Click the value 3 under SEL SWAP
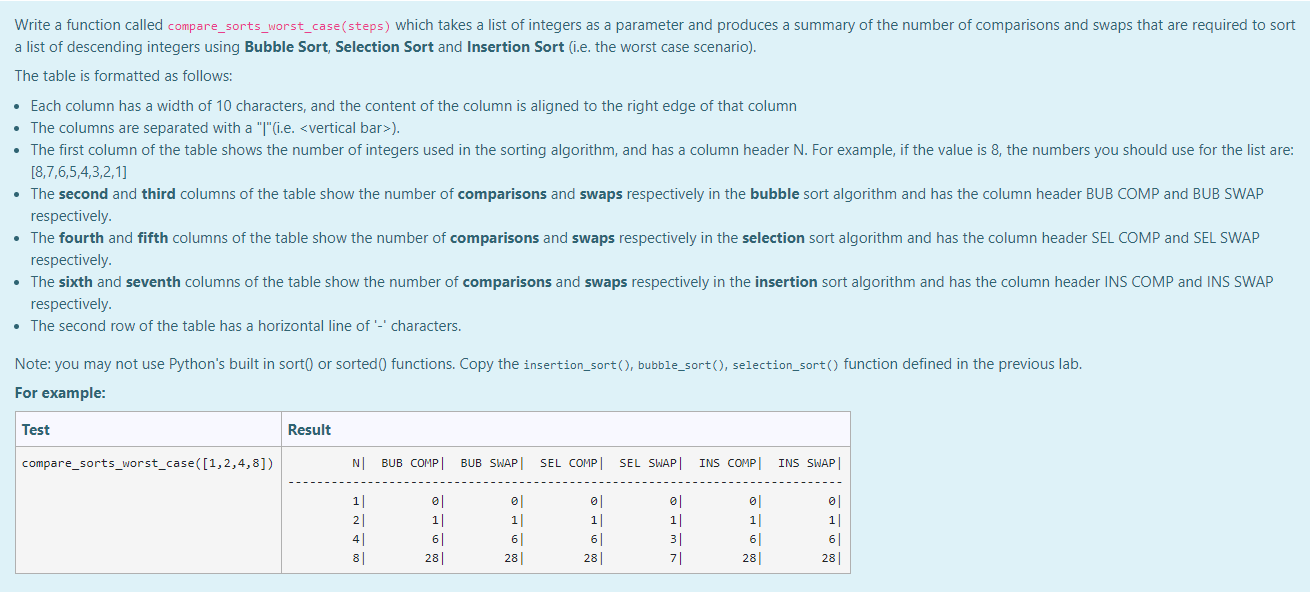Image resolution: width=1310 pixels, height=592 pixels. tap(674, 538)
